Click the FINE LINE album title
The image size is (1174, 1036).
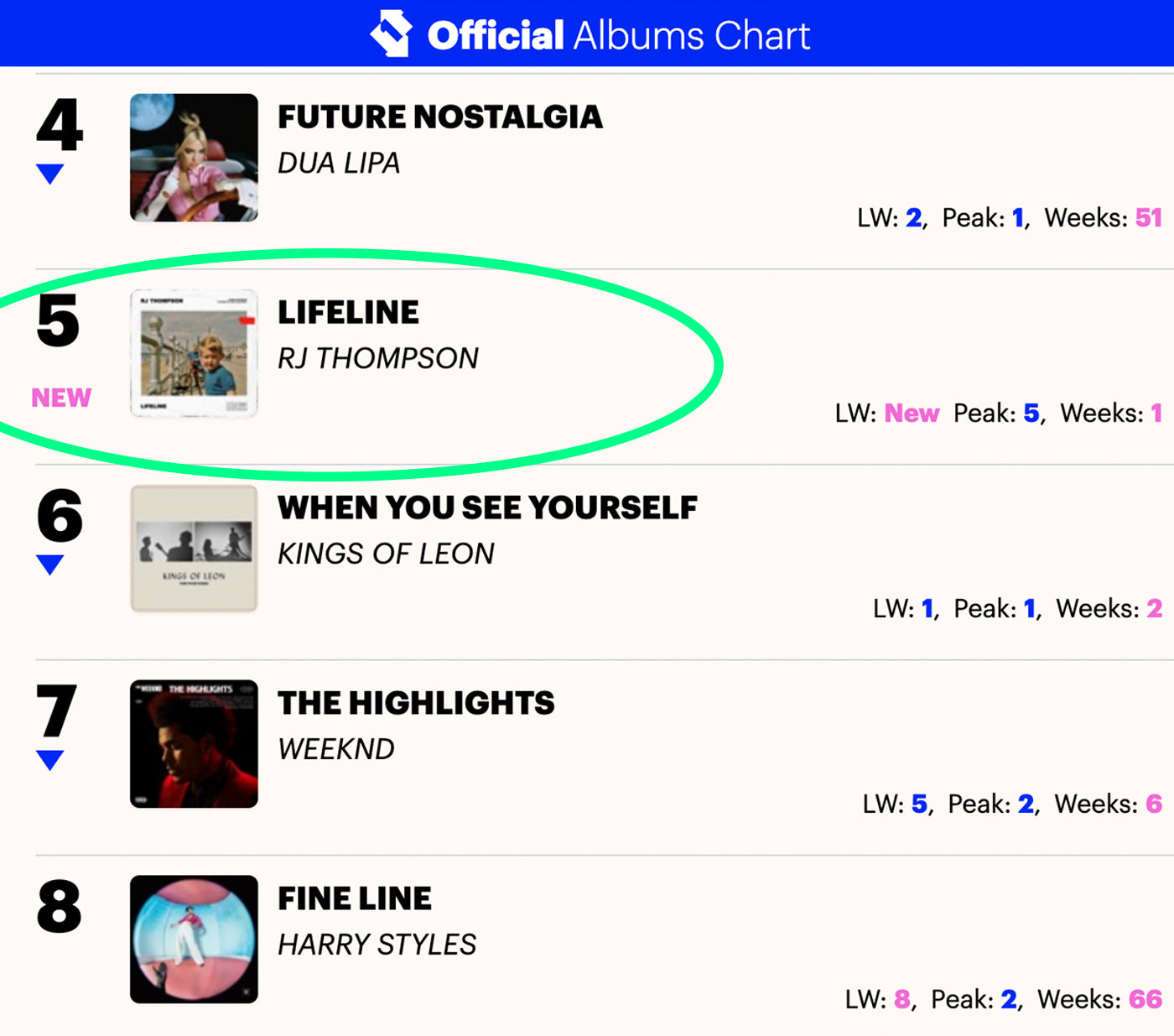click(355, 899)
